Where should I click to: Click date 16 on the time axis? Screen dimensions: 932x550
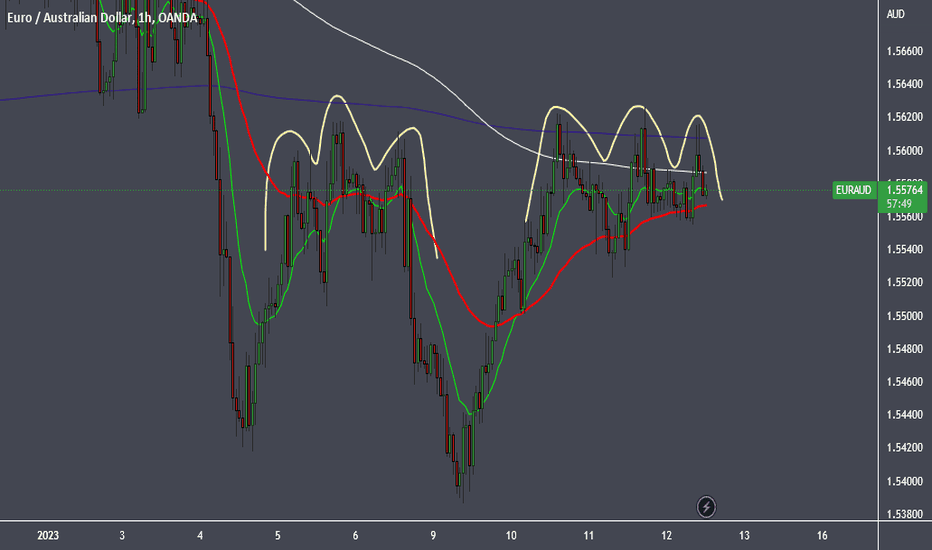pos(822,536)
